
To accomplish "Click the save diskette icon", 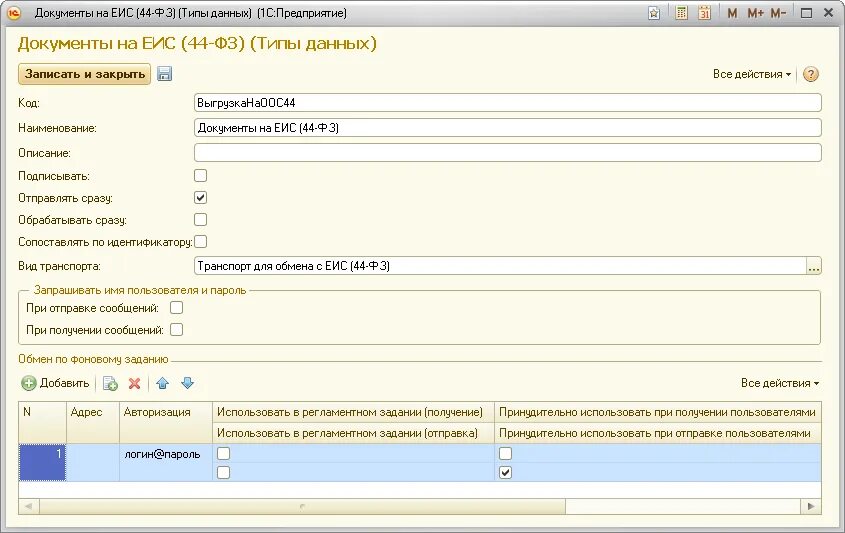I will tap(164, 74).
